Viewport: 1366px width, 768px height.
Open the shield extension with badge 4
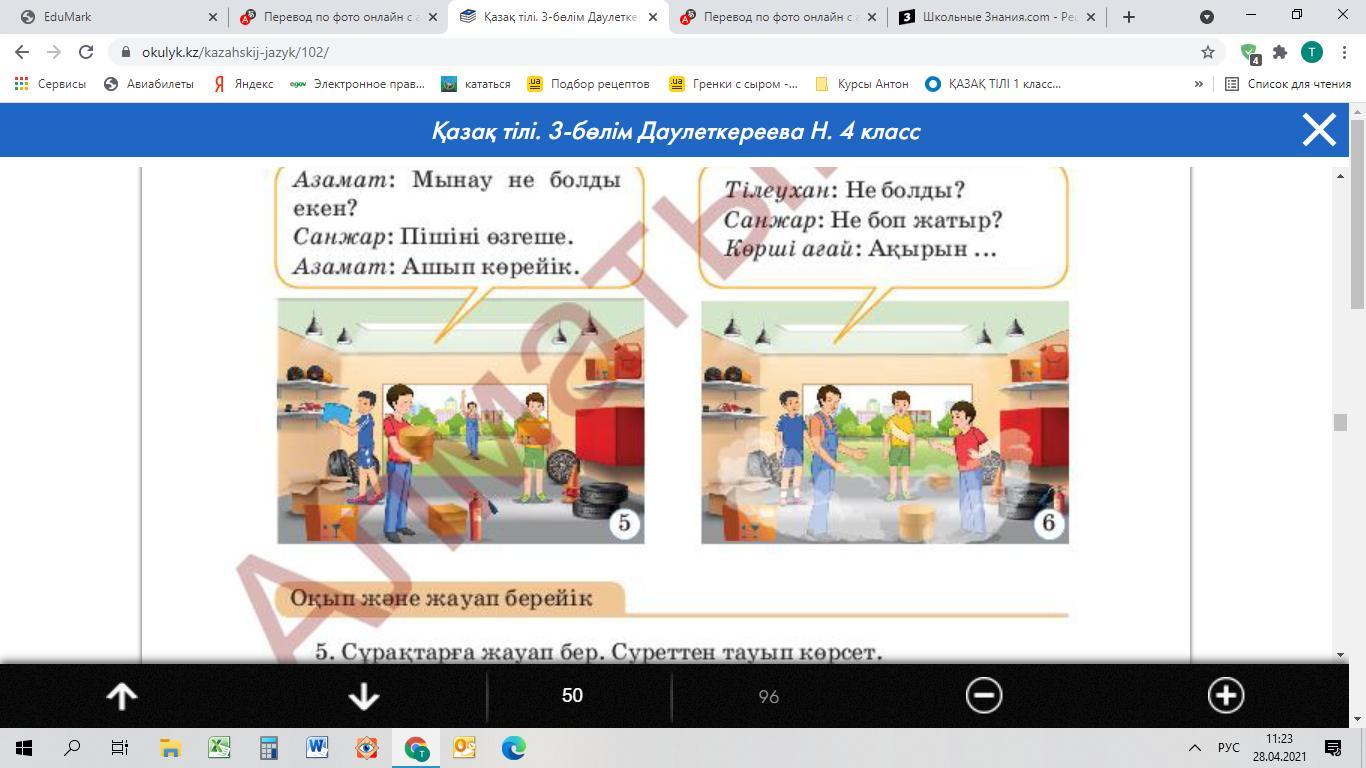click(x=1250, y=53)
